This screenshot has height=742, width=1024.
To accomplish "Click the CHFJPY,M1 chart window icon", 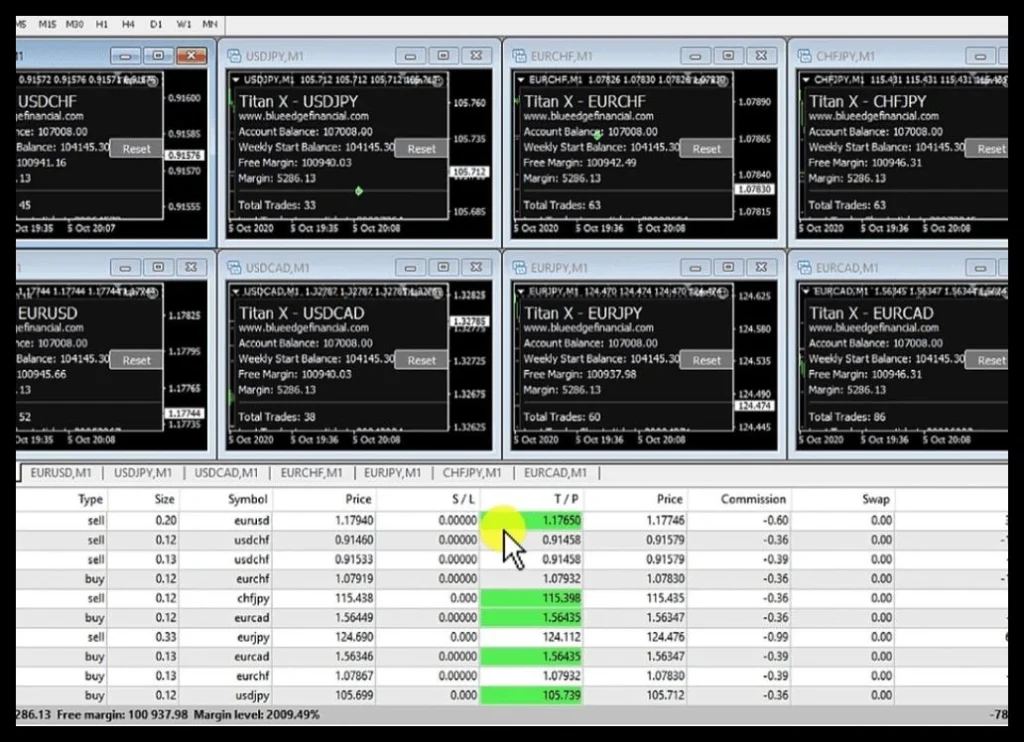I will click(x=805, y=56).
